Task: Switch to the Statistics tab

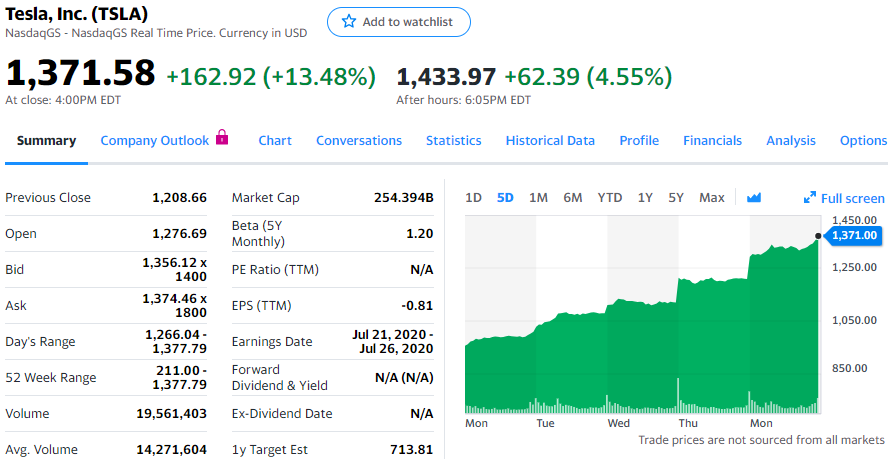Action: pos(453,141)
